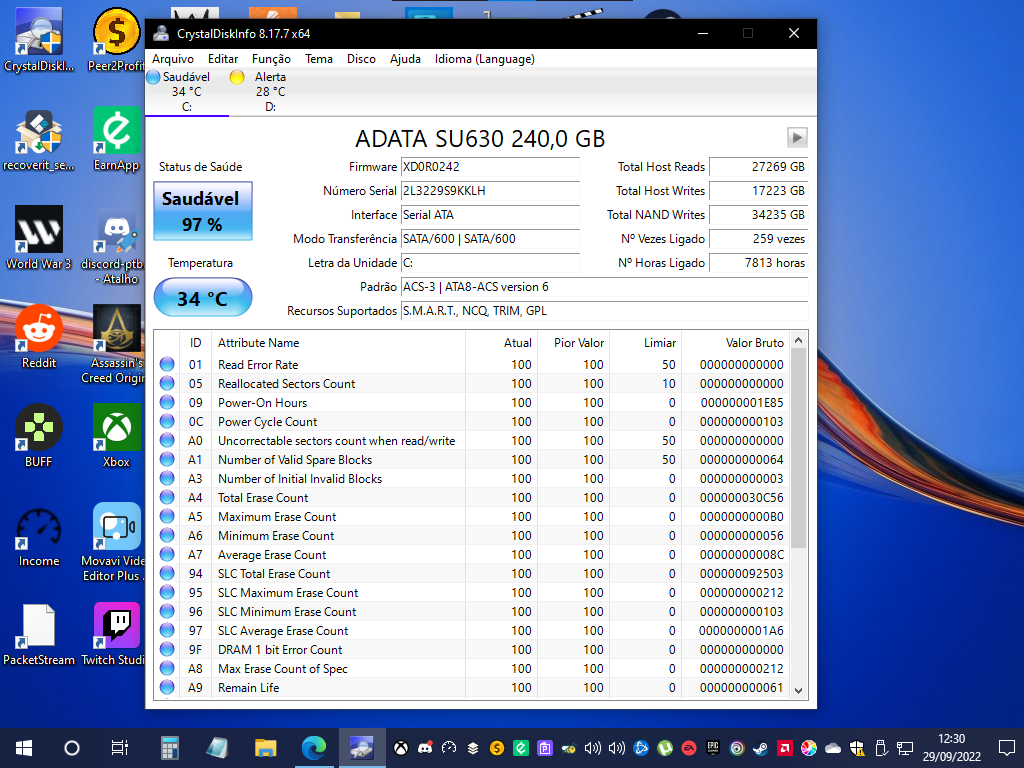This screenshot has height=768, width=1024.
Task: Select the Read Error Rate status orb
Action: click(167, 364)
